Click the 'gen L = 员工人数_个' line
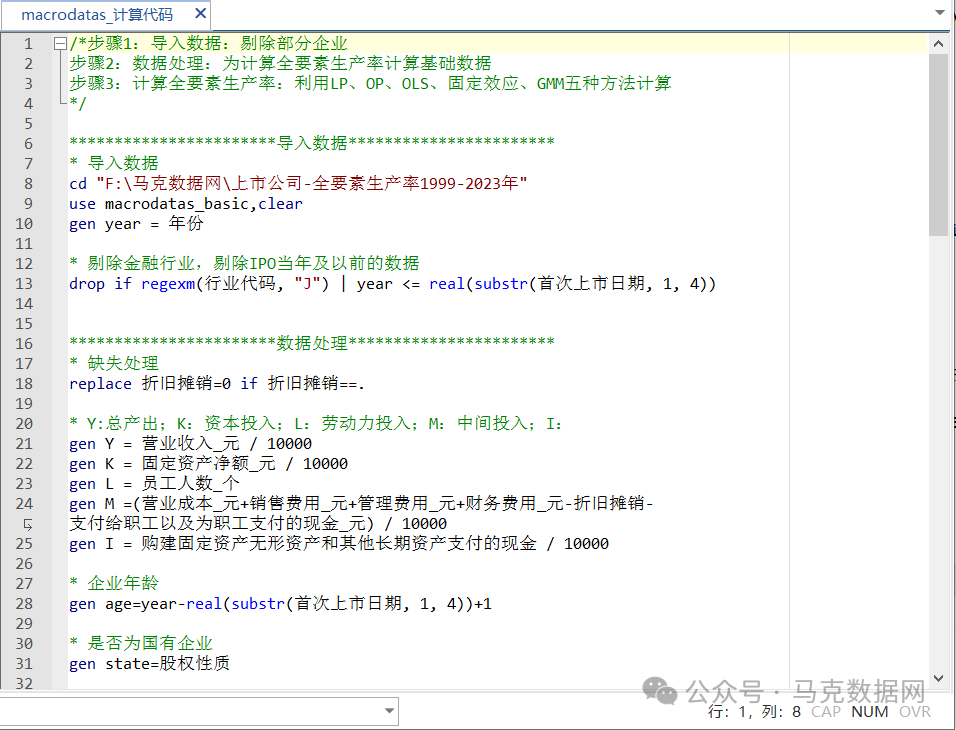This screenshot has width=956, height=730. (x=154, y=484)
